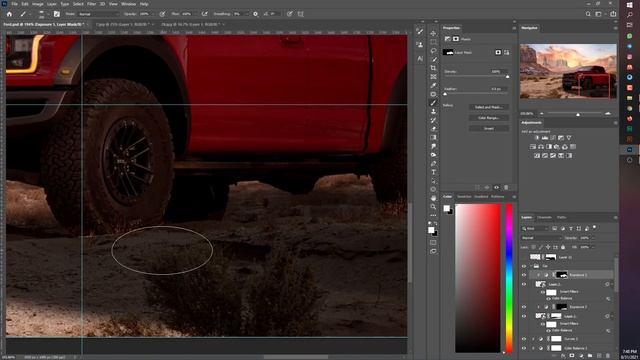This screenshot has width=640, height=360.
Task: Add vector mask button in Properties
Action: [507, 52]
